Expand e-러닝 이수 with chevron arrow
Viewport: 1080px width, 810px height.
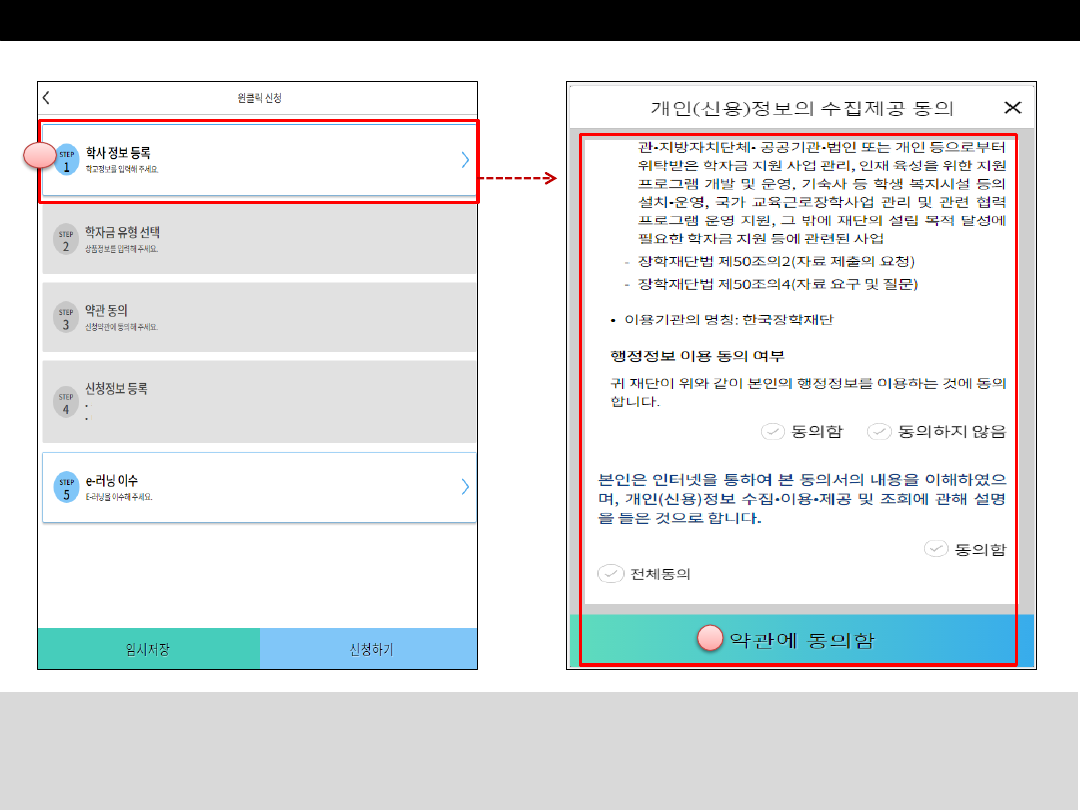(465, 487)
